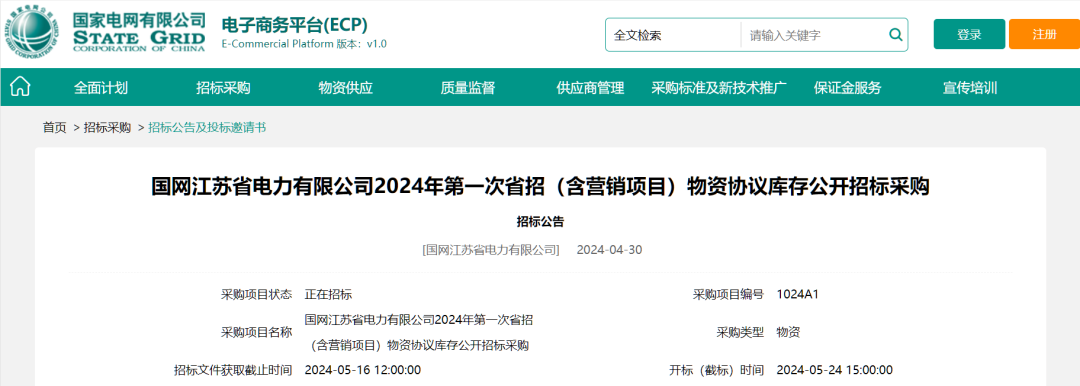The width and height of the screenshot is (1080, 386).
Task: Click the E-Commercial Platform 版本: v1.0 text
Action: click(304, 44)
